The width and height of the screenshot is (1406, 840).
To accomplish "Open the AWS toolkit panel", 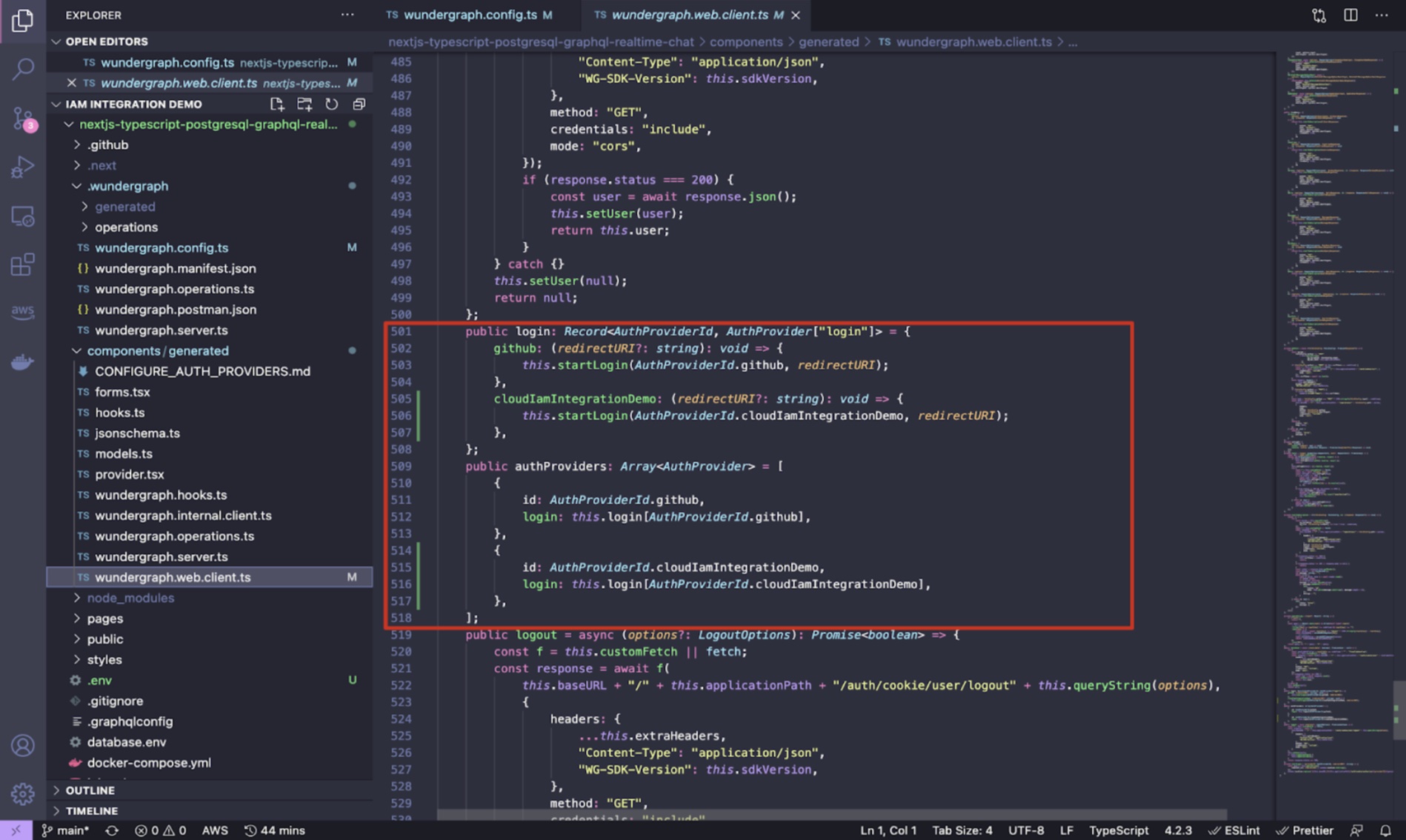I will pos(22,311).
